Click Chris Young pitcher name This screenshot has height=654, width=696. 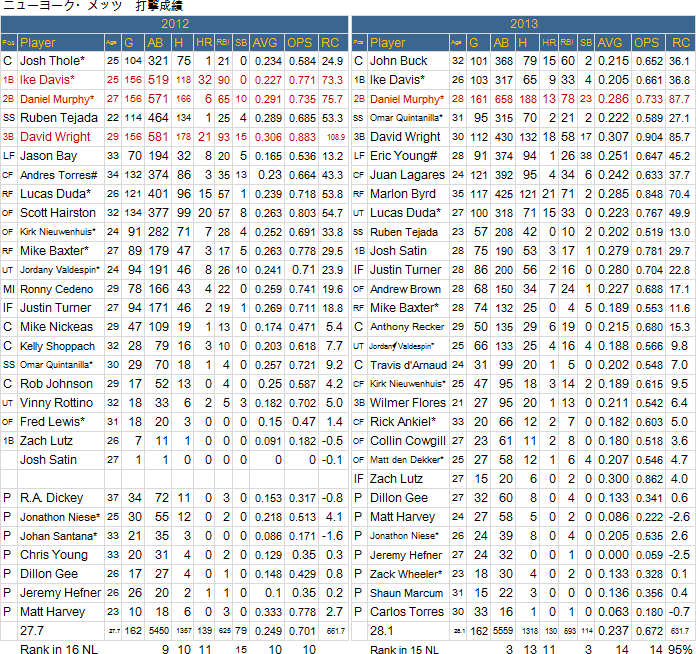[x=54, y=555]
